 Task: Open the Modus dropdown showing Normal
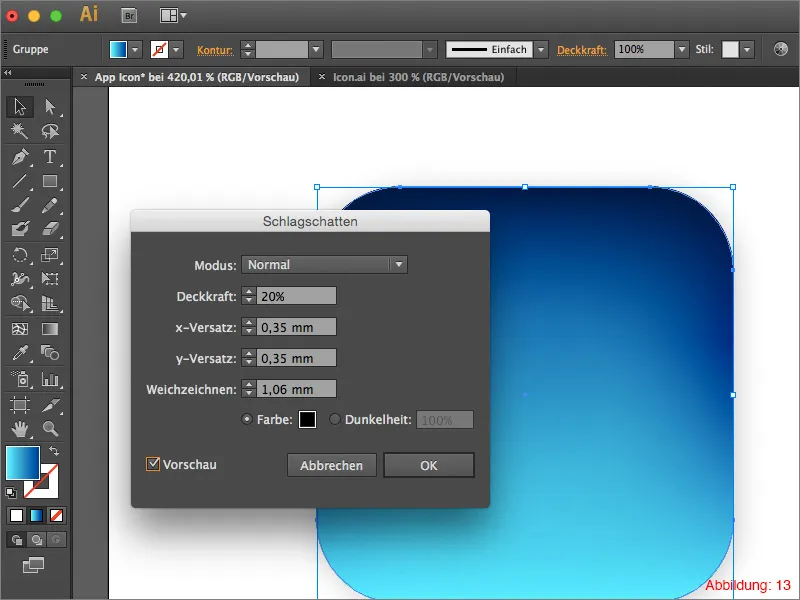click(x=324, y=264)
